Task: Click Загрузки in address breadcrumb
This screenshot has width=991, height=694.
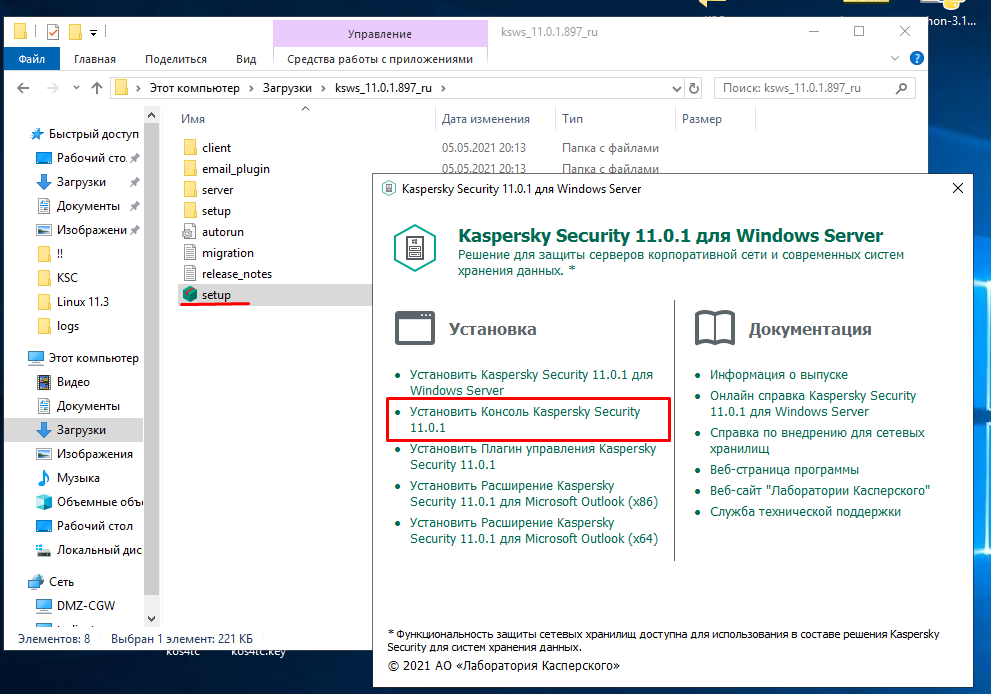Action: [x=288, y=88]
